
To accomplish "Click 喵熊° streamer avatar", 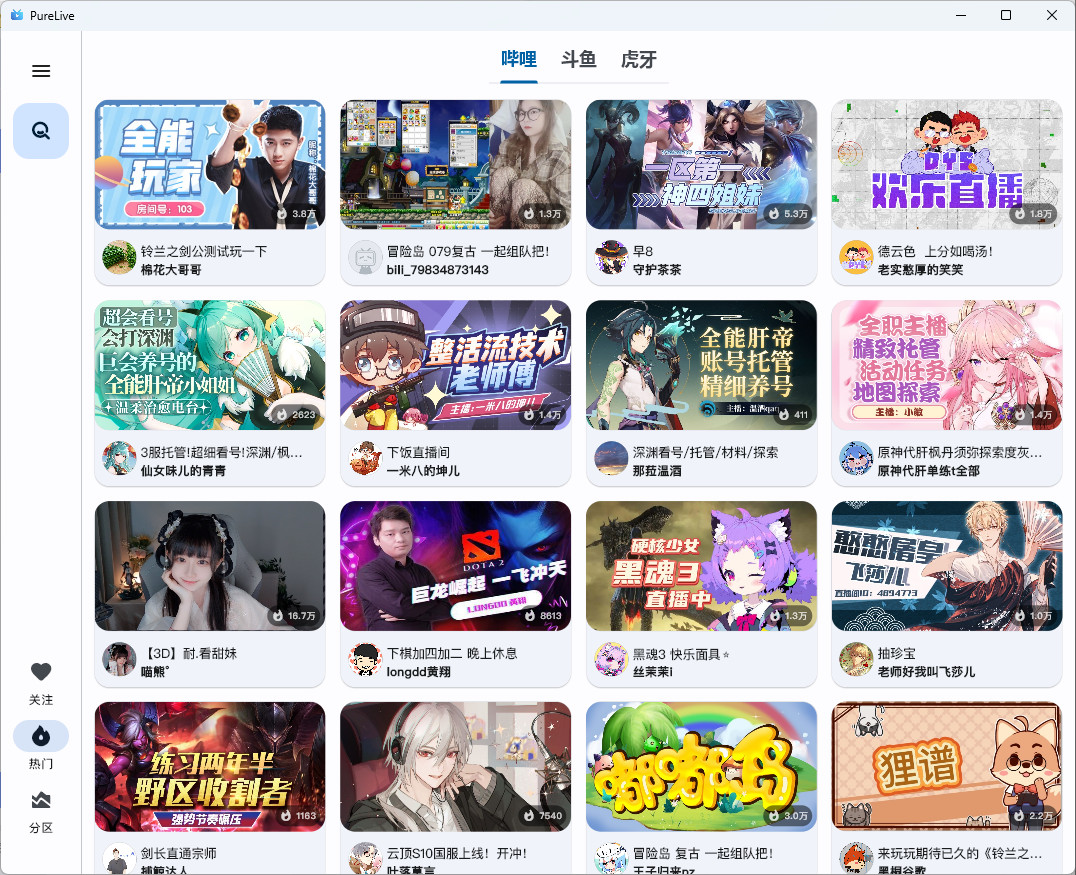I will point(119,660).
